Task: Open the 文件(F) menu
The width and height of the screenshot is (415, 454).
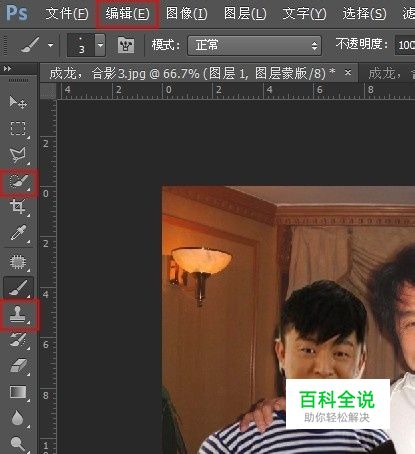Action: 67,14
